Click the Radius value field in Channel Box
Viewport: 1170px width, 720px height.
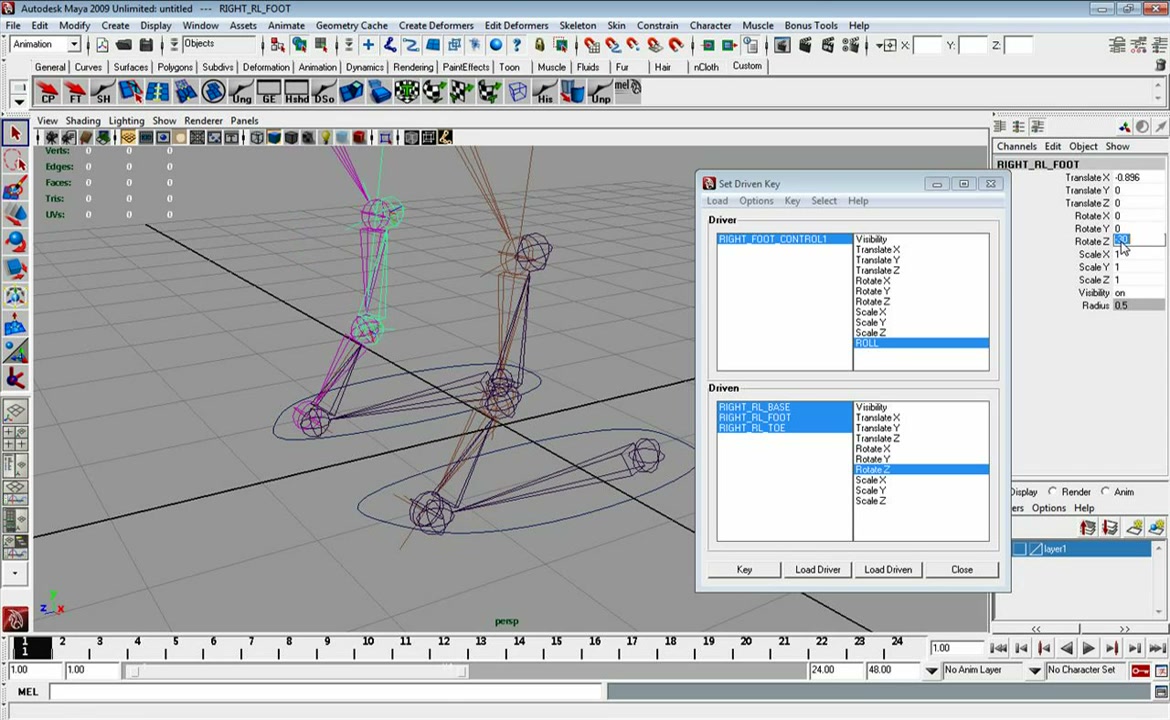coord(1138,305)
